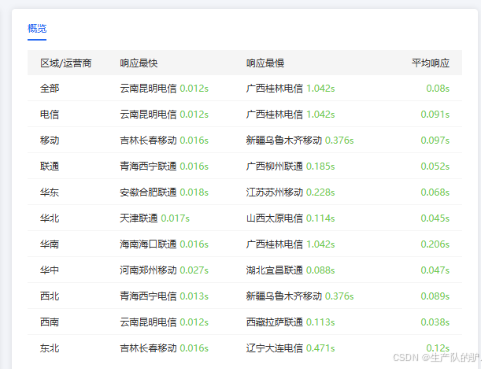Select average response 0.091s value
The image size is (486, 369).
435,114
